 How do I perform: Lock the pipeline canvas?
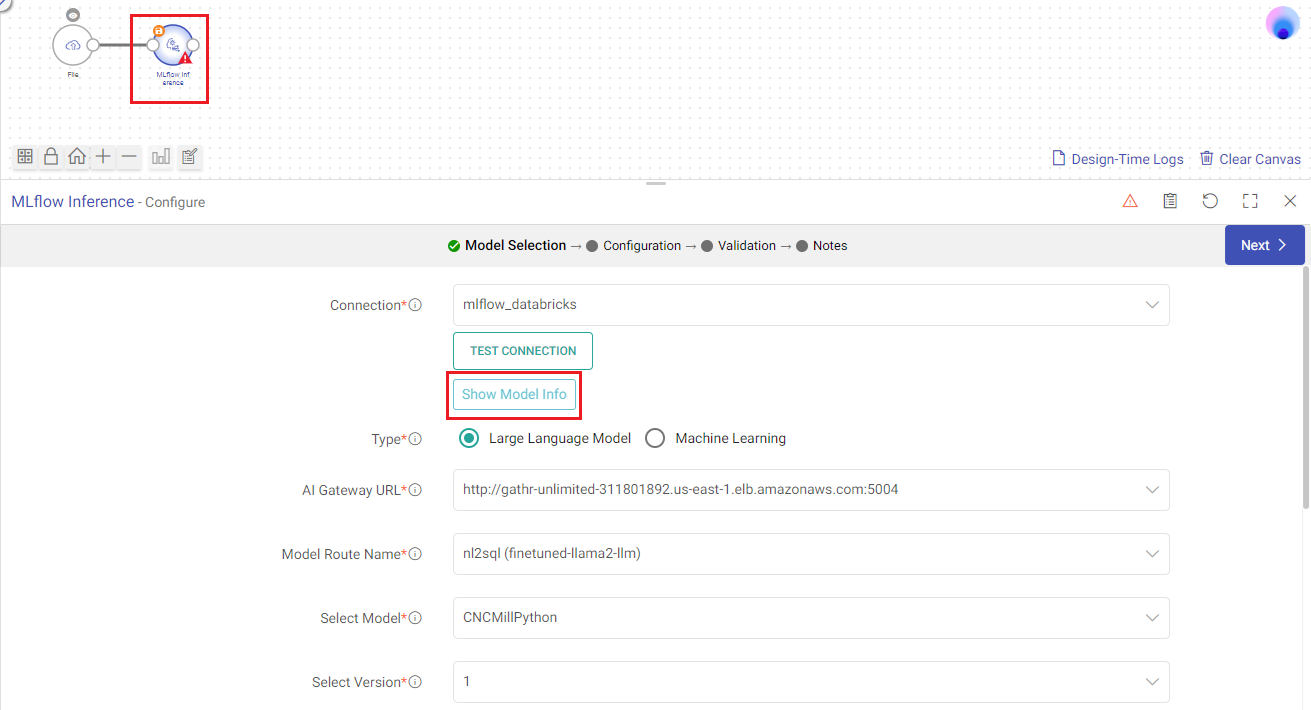click(x=50, y=156)
